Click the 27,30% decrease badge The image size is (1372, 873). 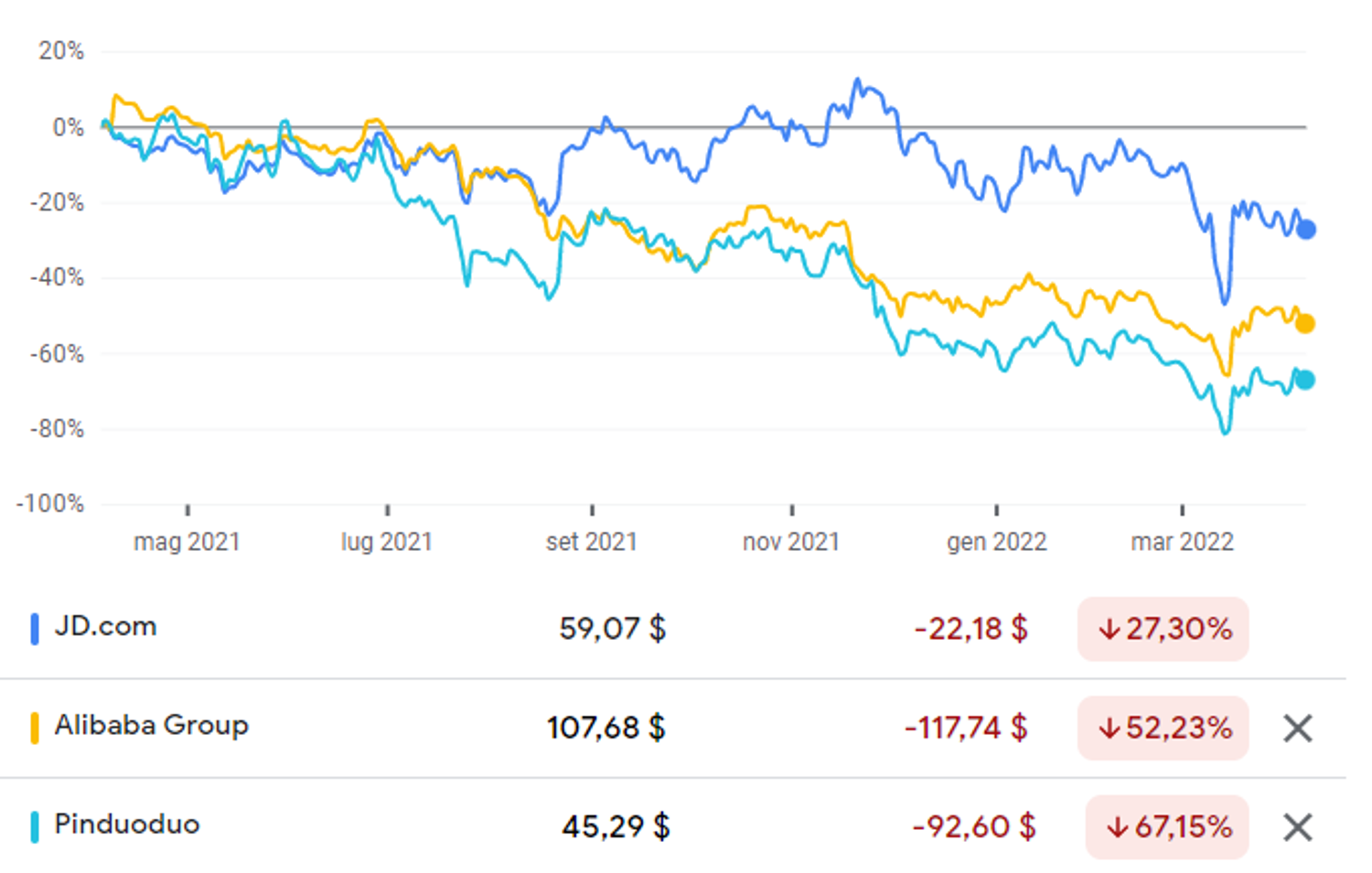(1163, 629)
